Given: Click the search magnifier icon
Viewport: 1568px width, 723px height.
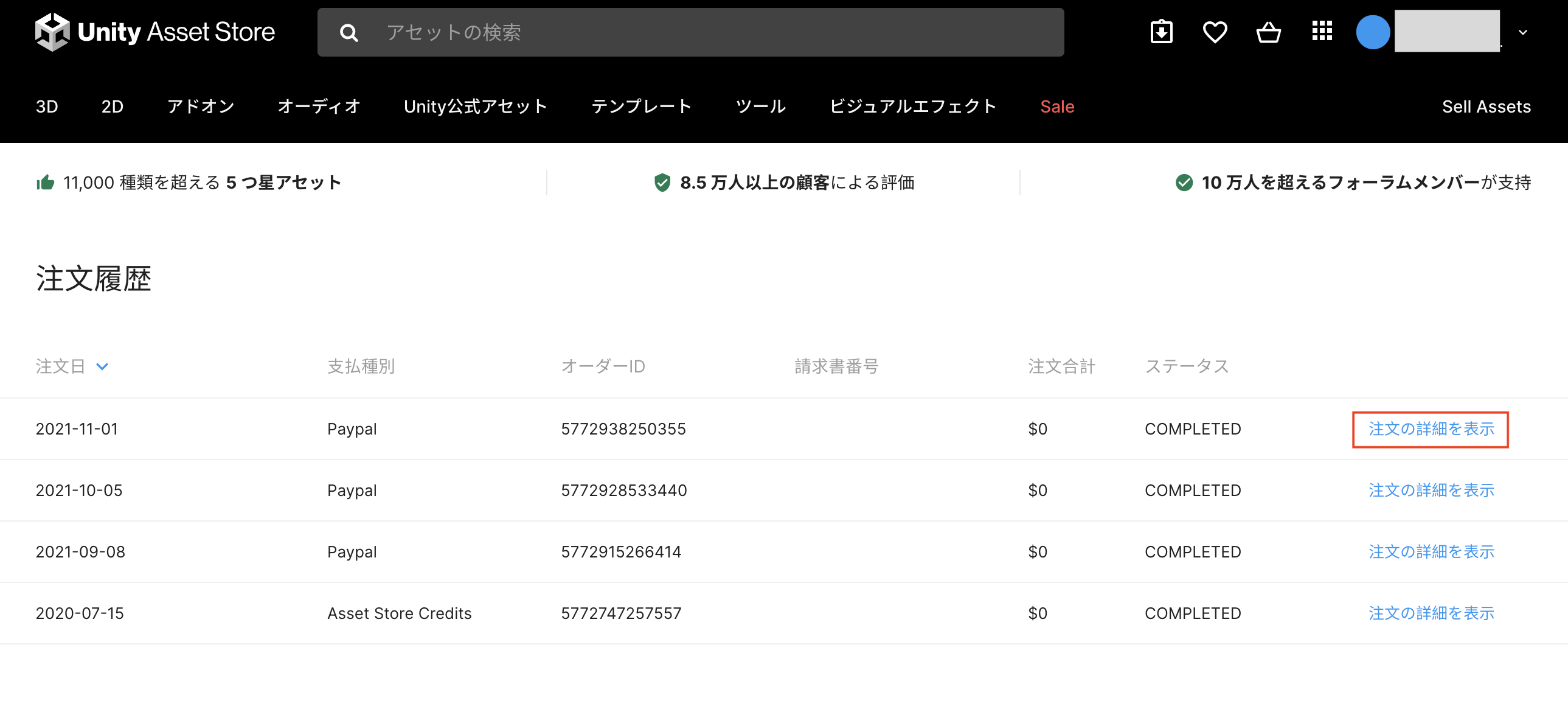Looking at the screenshot, I should point(349,32).
